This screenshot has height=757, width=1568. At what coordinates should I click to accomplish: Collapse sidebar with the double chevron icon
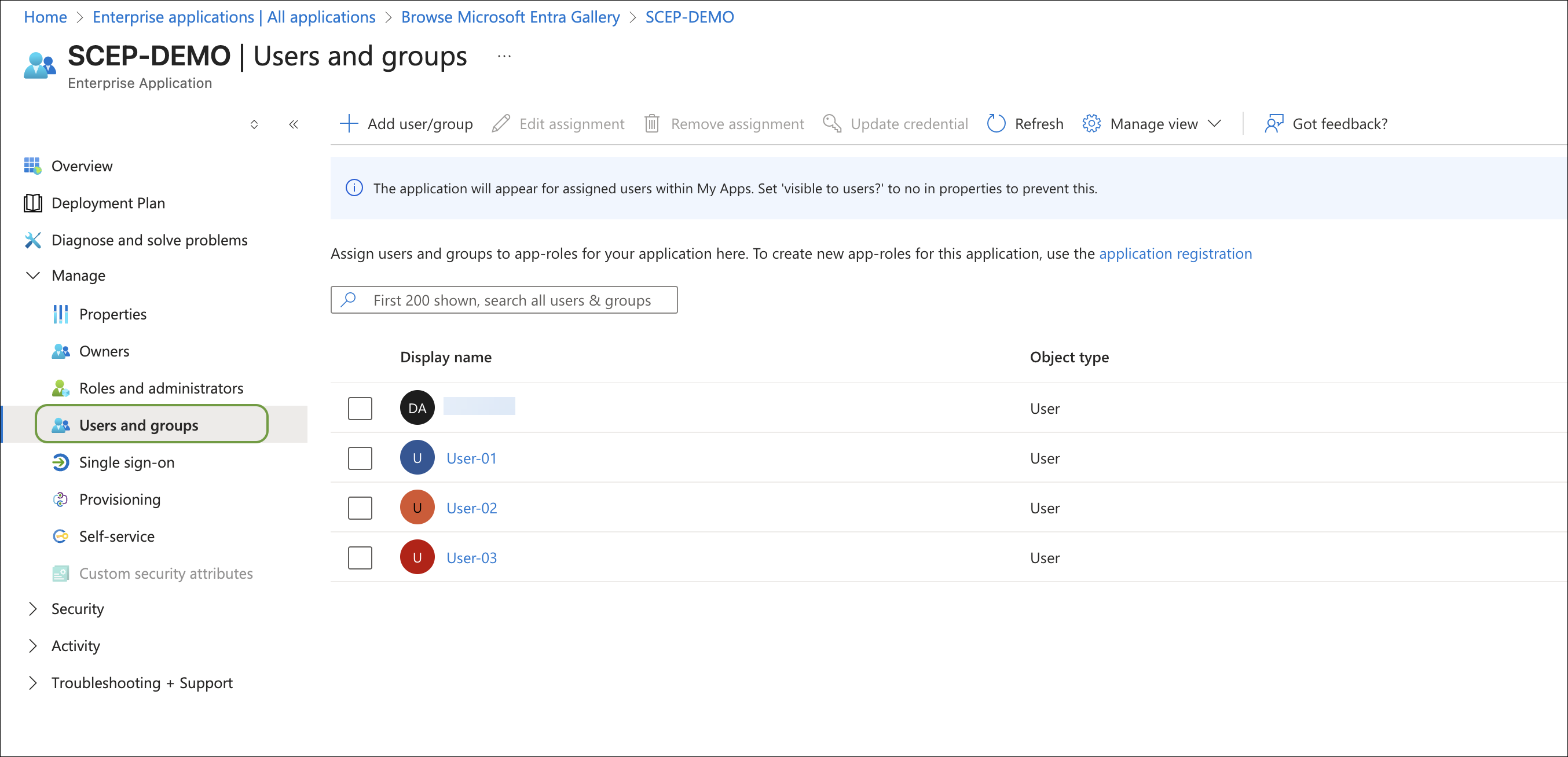pos(294,124)
